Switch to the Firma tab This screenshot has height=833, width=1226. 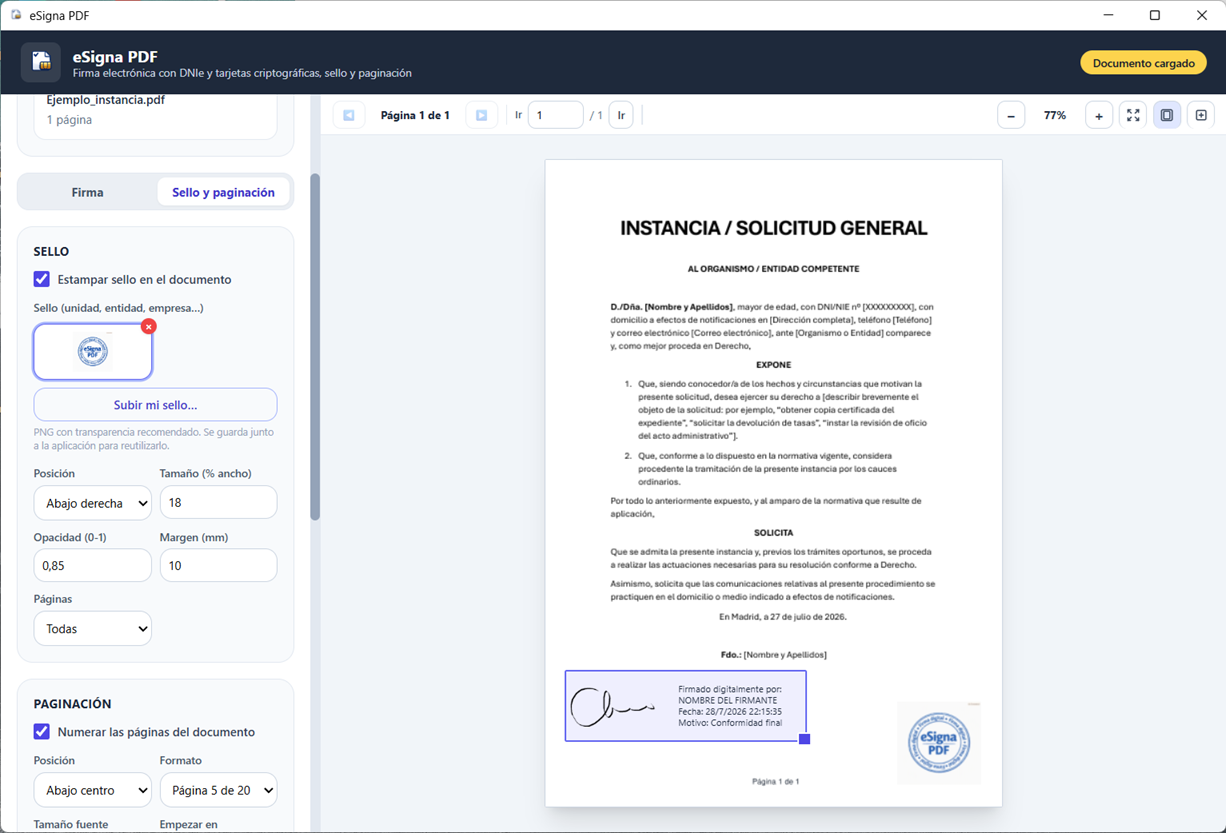pos(88,192)
